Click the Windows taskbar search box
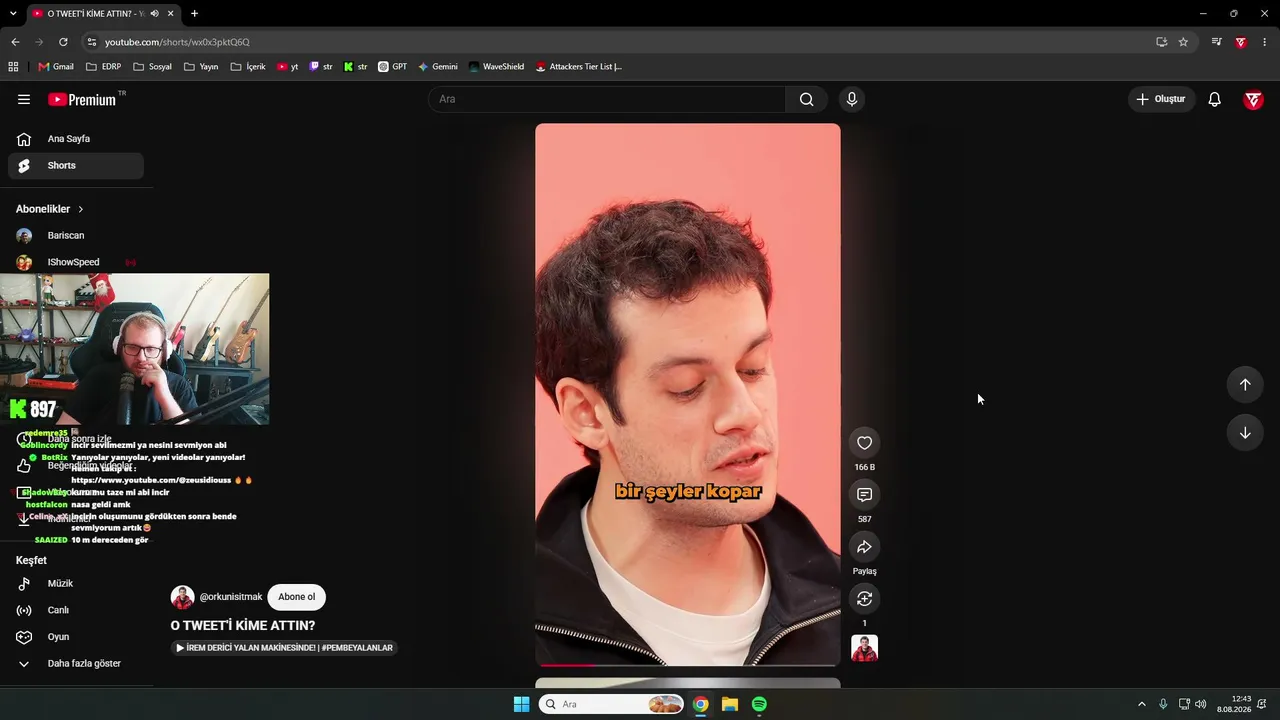The width and height of the screenshot is (1280, 720). pos(611,704)
